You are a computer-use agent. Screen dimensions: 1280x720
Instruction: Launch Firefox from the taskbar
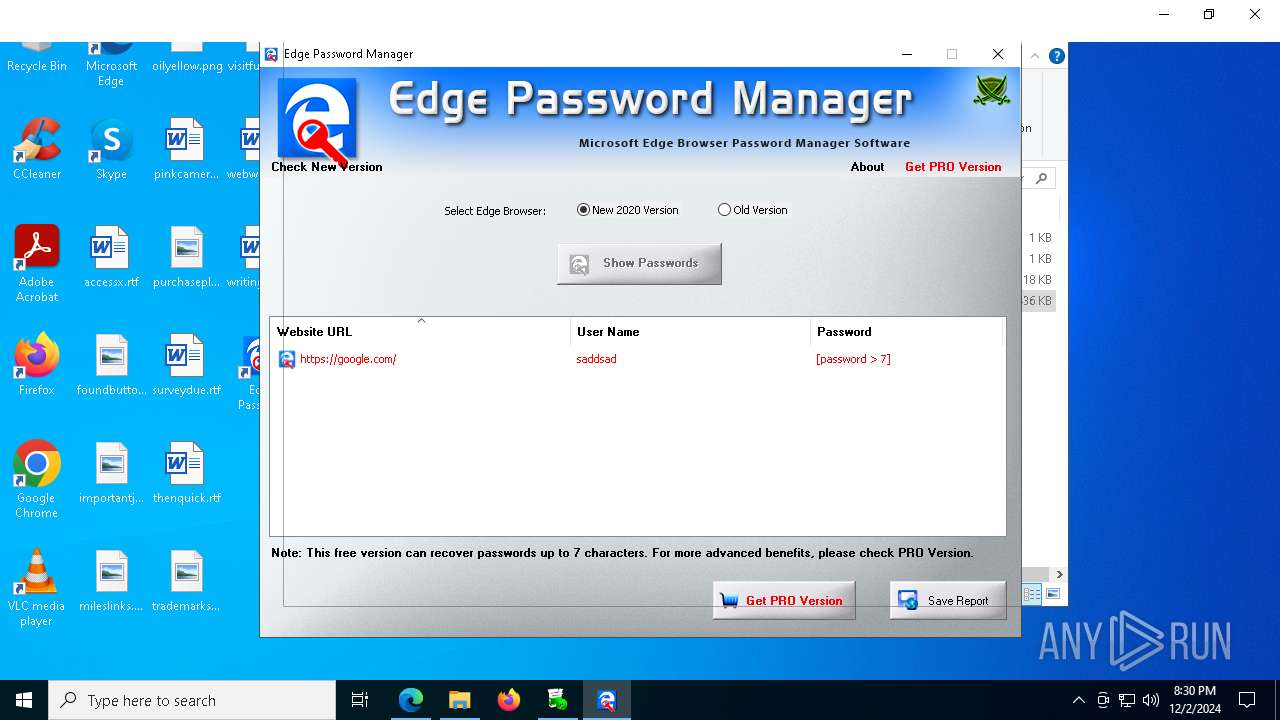pyautogui.click(x=509, y=700)
